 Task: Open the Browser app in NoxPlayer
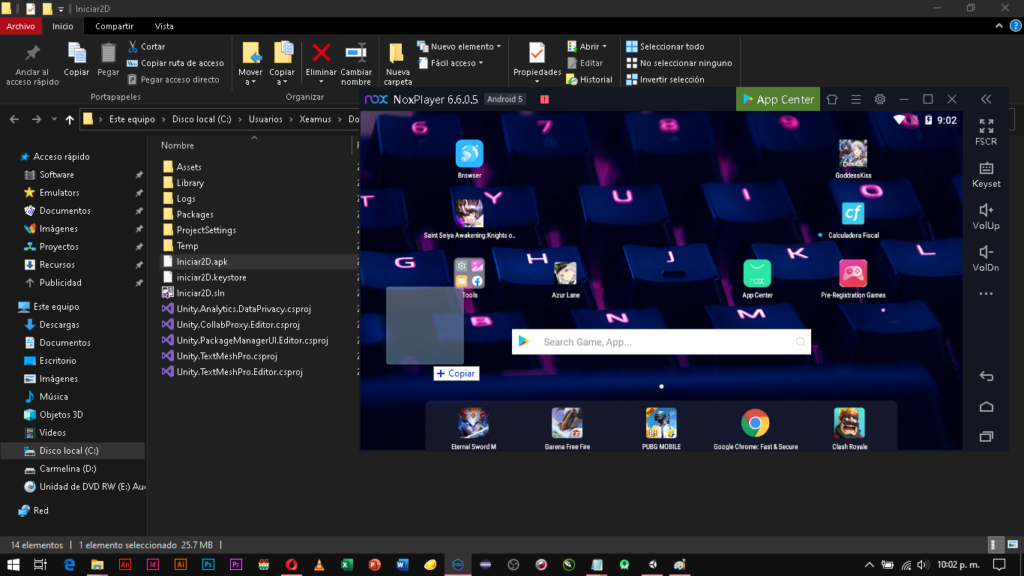click(x=469, y=154)
